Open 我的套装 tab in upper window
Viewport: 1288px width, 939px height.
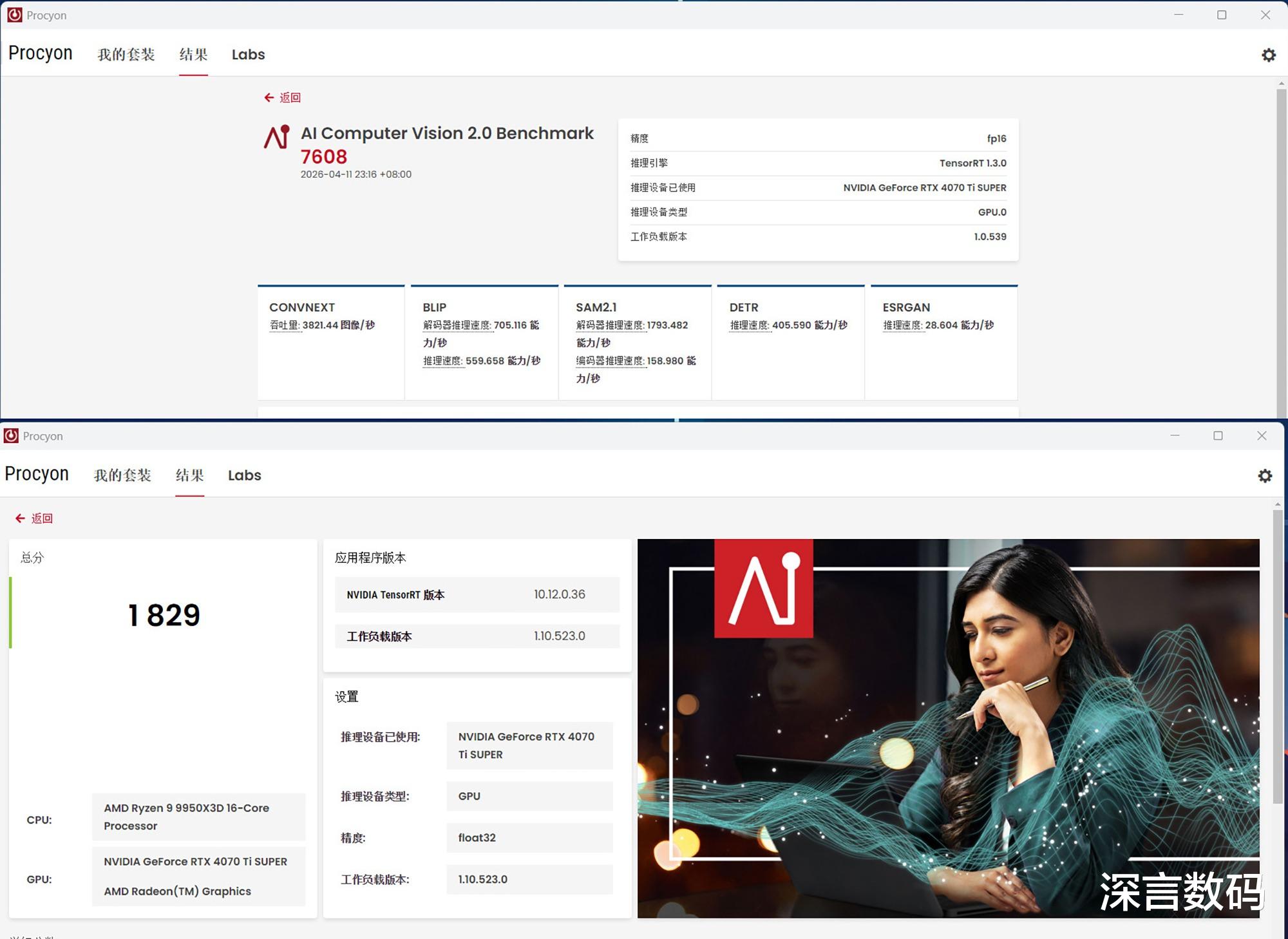(x=126, y=55)
